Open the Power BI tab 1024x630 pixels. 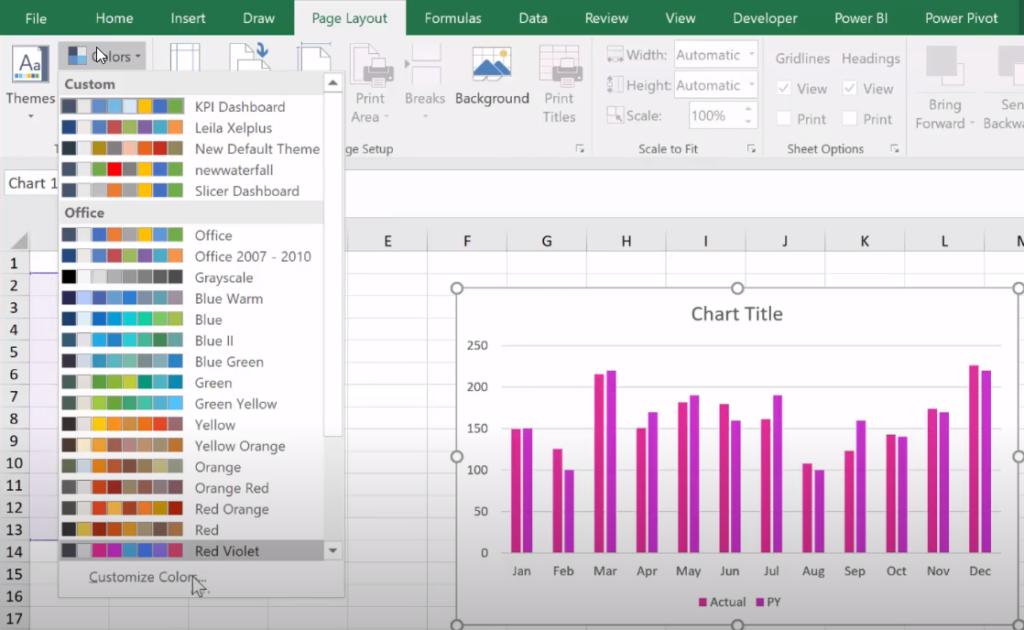(860, 17)
